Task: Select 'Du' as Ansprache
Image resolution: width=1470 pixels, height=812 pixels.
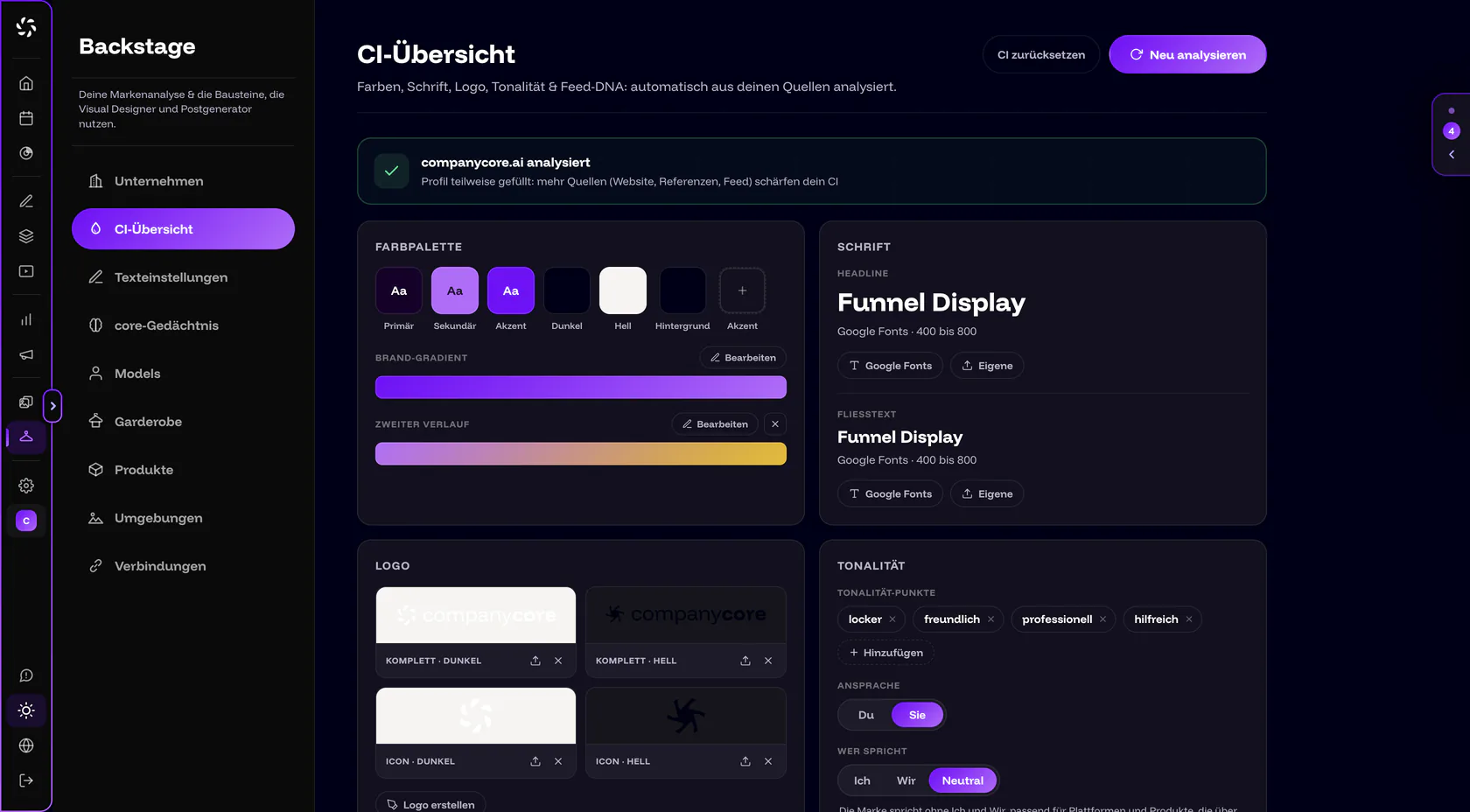Action: pos(866,715)
